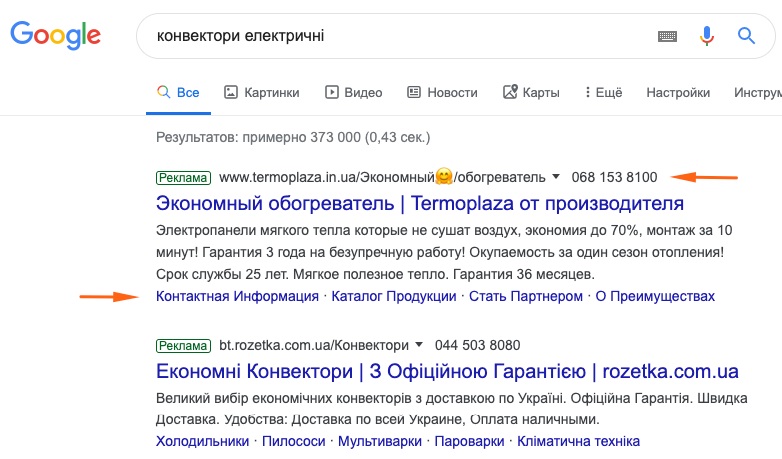Viewport: 782px width, 459px height.
Task: Open 'Холодильники' sitelink
Action: coord(202,441)
